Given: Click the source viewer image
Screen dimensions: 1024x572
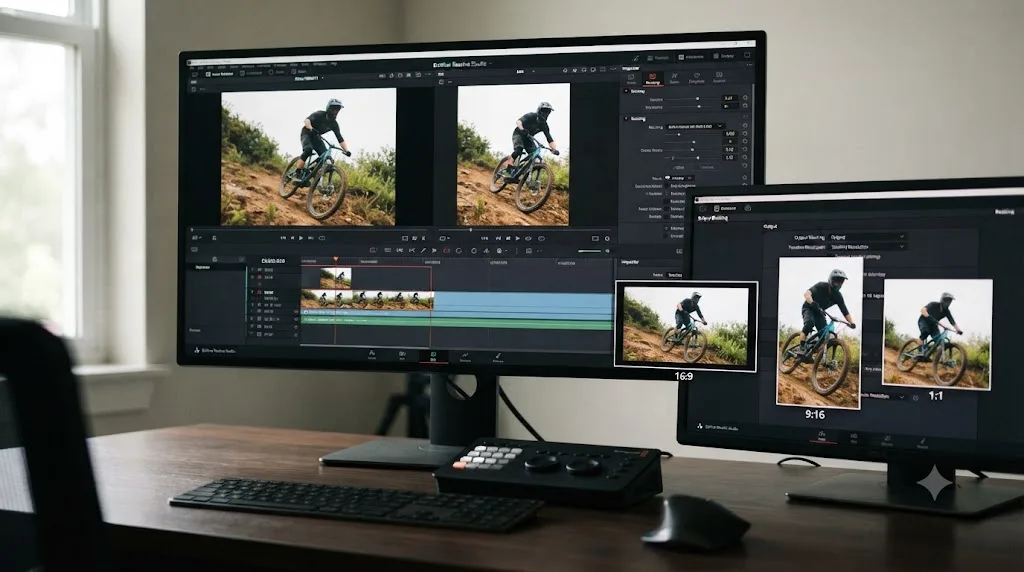Looking at the screenshot, I should (x=308, y=157).
